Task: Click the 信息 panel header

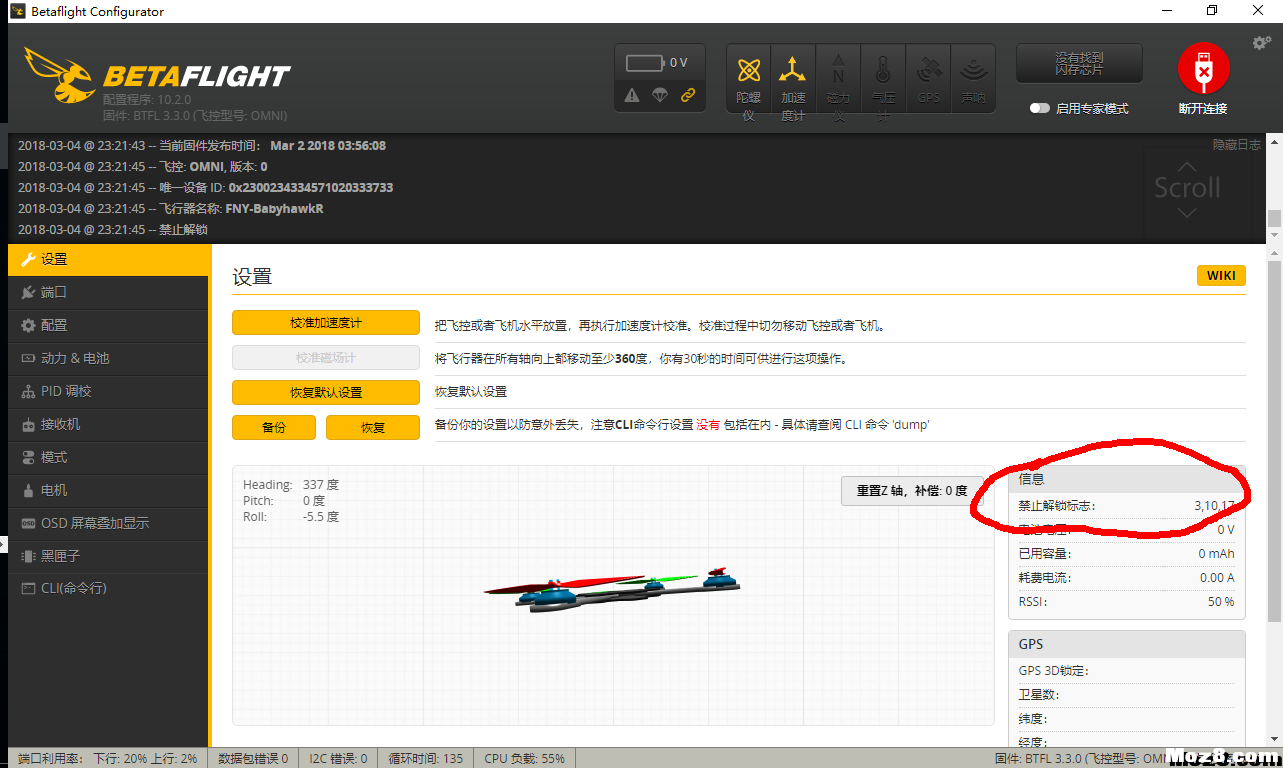Action: click(x=1127, y=479)
